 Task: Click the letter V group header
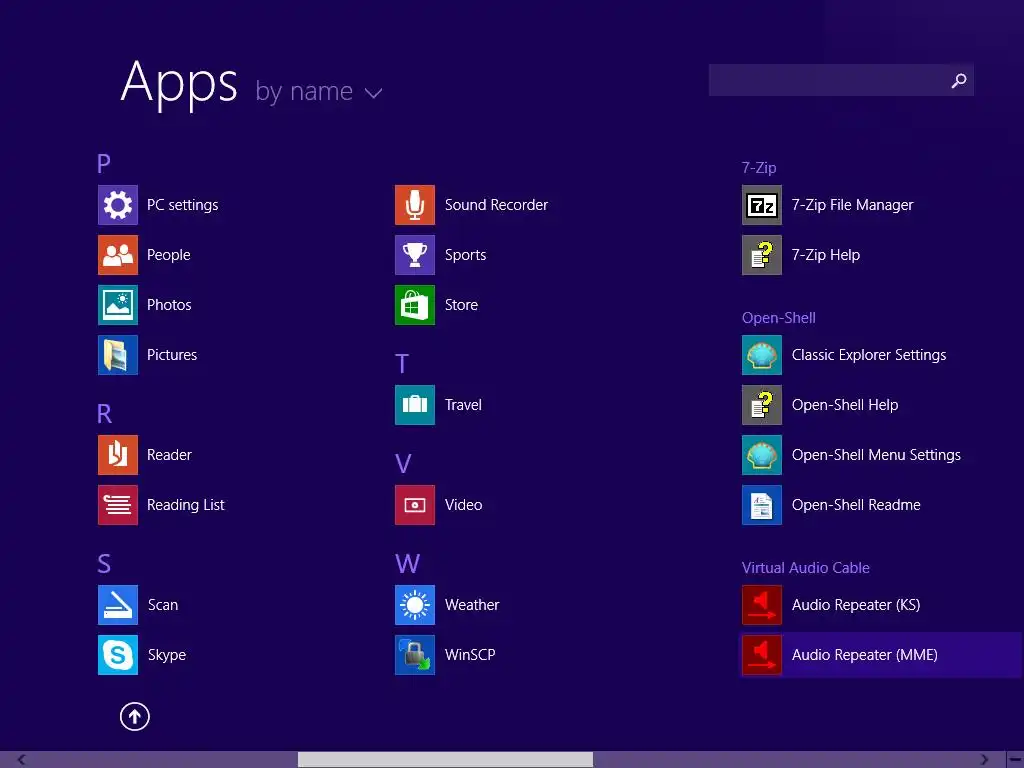pyautogui.click(x=403, y=464)
